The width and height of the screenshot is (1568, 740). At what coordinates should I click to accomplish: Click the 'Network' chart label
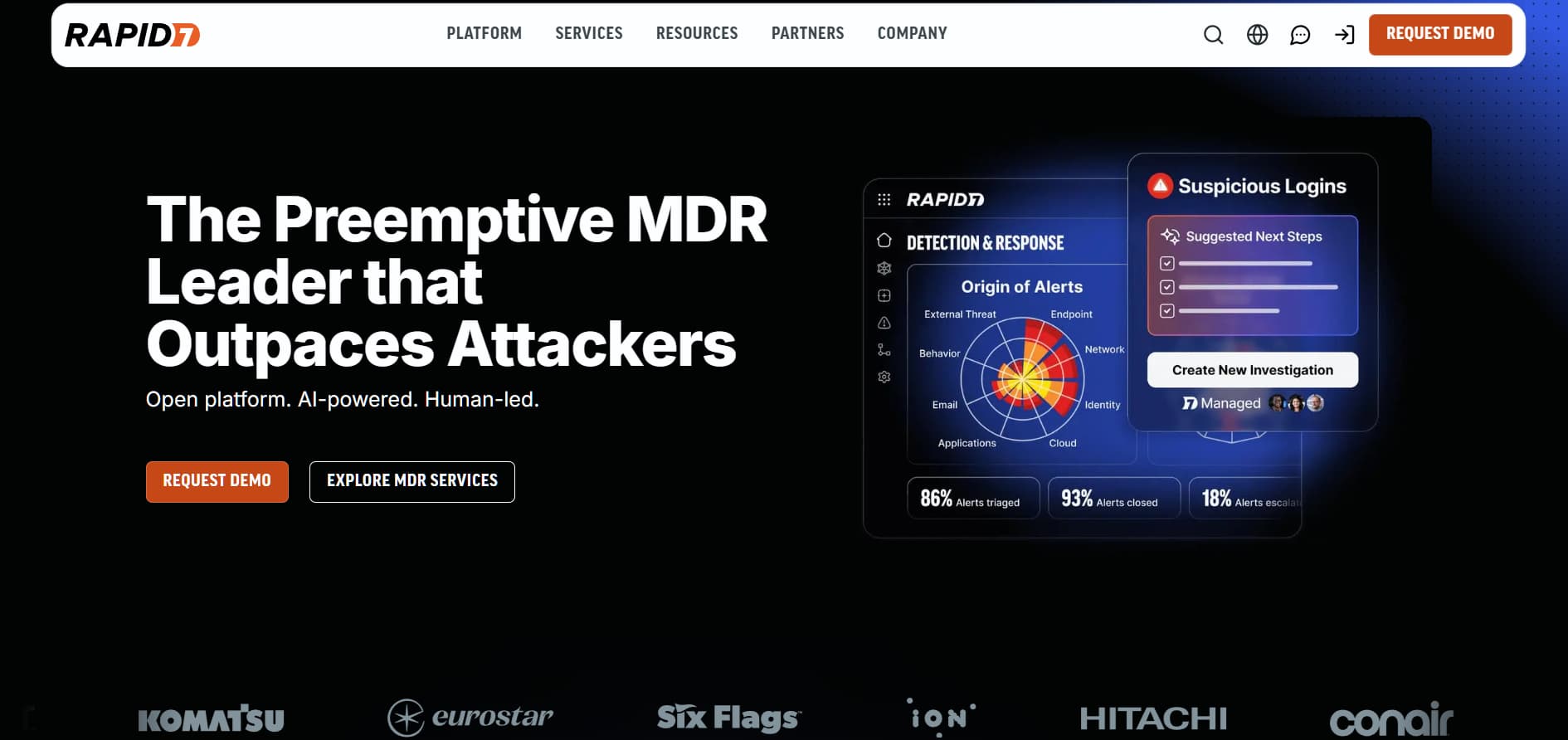point(1104,349)
